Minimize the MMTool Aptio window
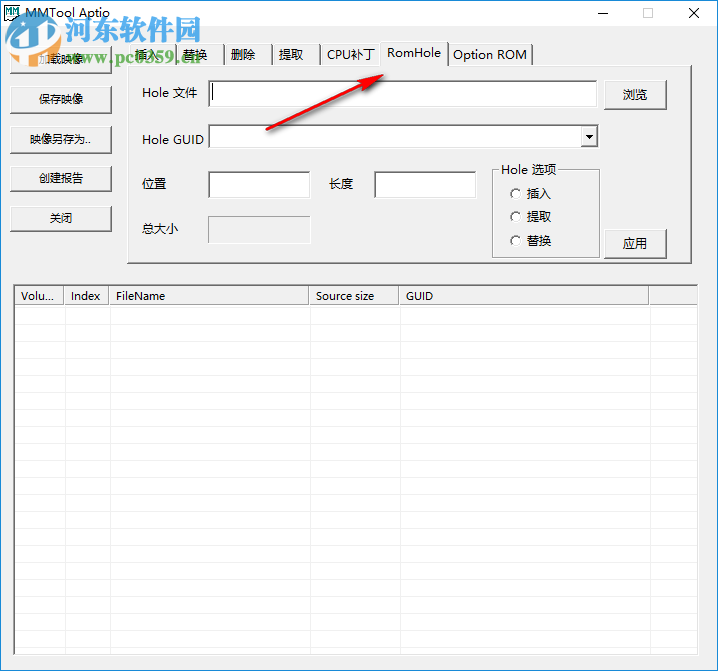The image size is (718, 671). pyautogui.click(x=603, y=13)
